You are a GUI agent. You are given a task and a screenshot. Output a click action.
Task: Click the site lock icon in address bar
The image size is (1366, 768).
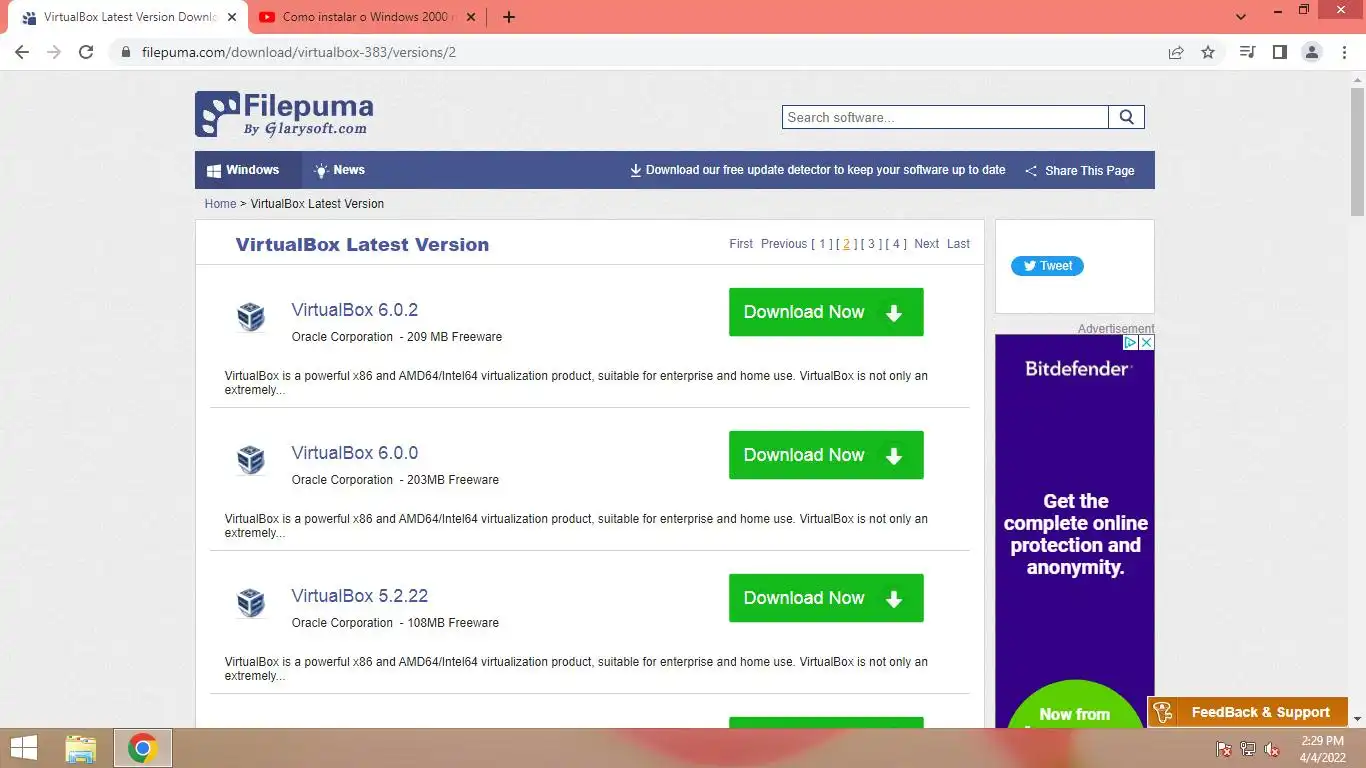click(x=125, y=52)
